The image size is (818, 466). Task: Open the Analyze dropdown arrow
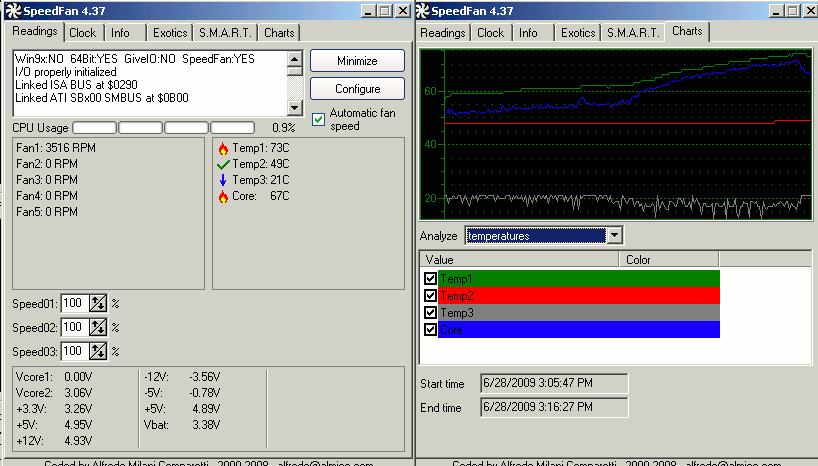615,235
